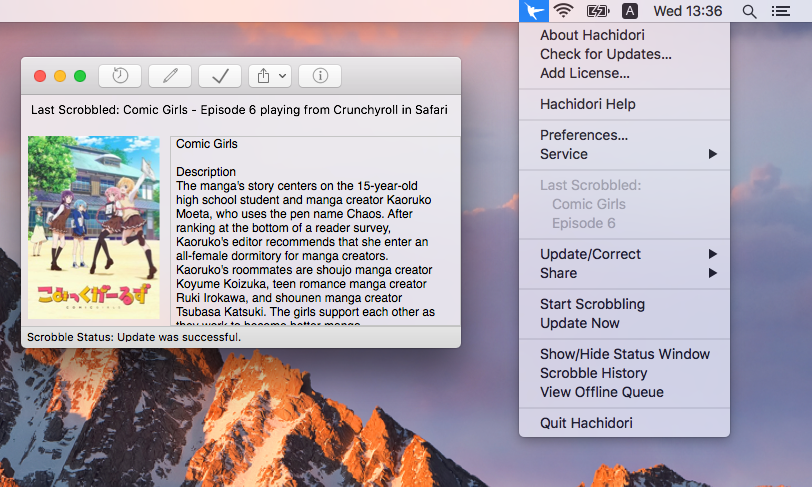Click the info toolbar button

click(320, 76)
